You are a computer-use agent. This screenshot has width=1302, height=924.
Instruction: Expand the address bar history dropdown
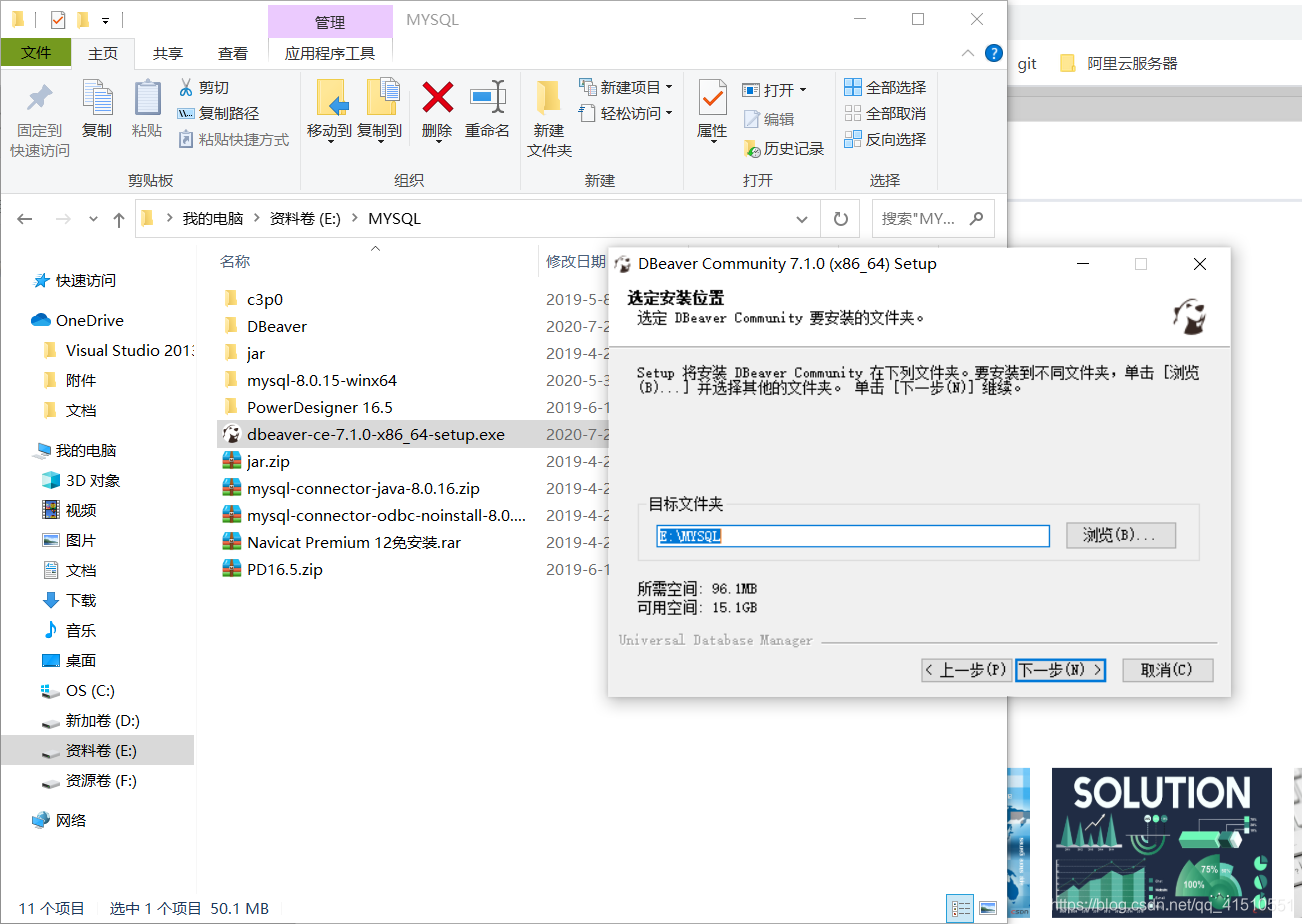(x=801, y=218)
